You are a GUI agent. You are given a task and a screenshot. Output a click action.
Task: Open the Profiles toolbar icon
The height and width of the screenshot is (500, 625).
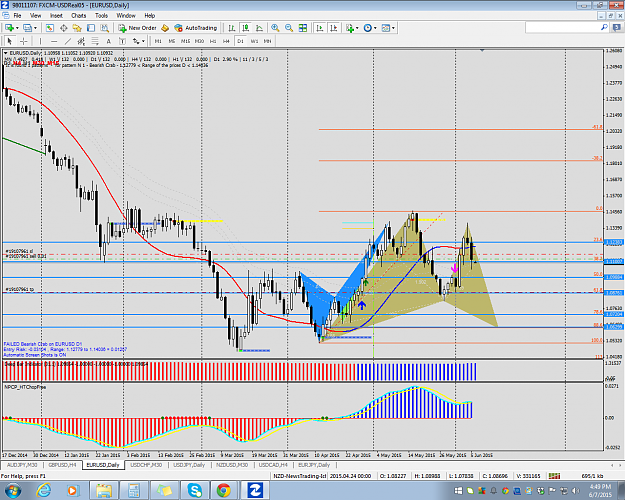point(28,28)
